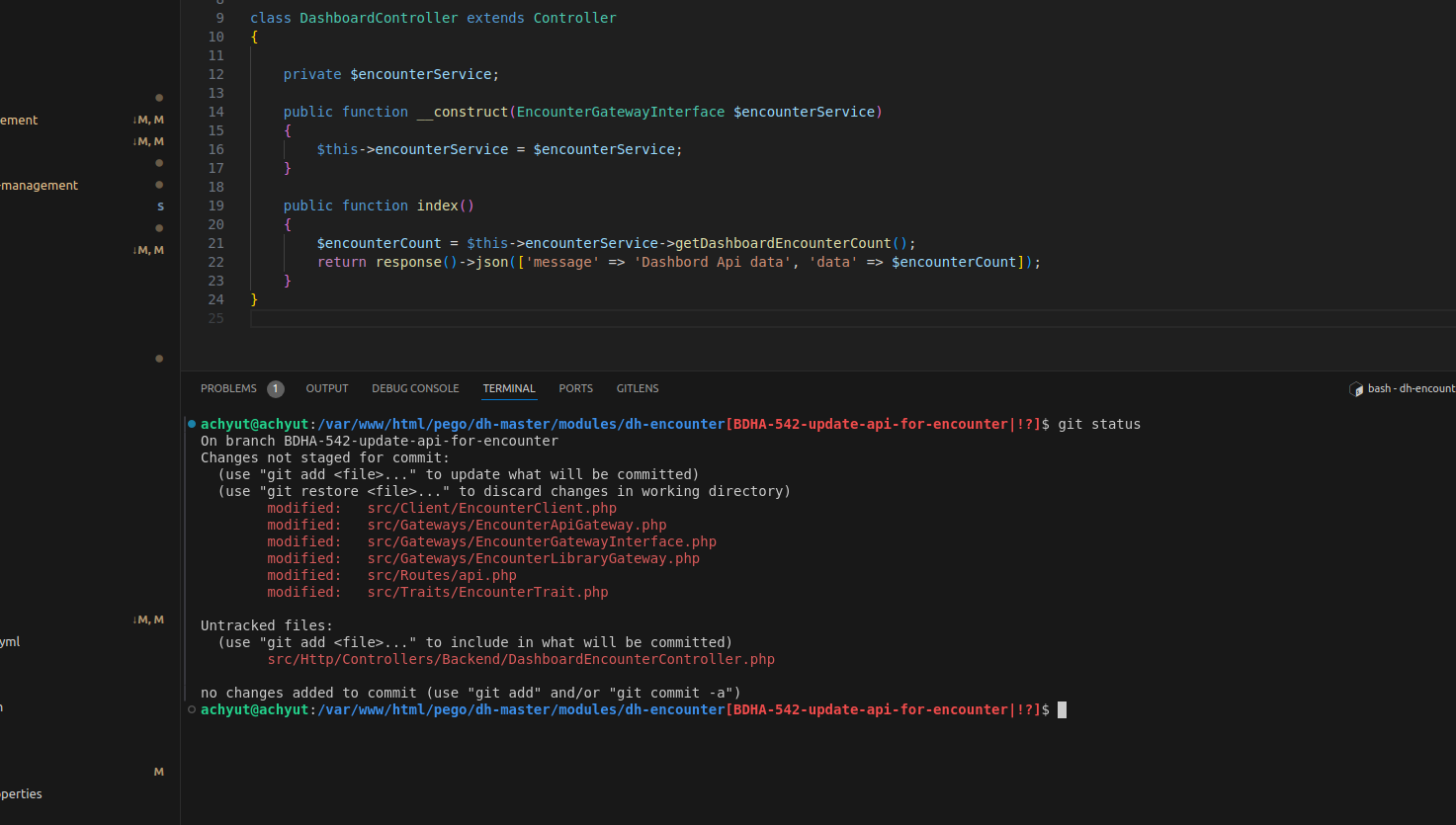1456x825 pixels.
Task: Open the src/Routes/api.php path in terminal
Action: click(442, 575)
